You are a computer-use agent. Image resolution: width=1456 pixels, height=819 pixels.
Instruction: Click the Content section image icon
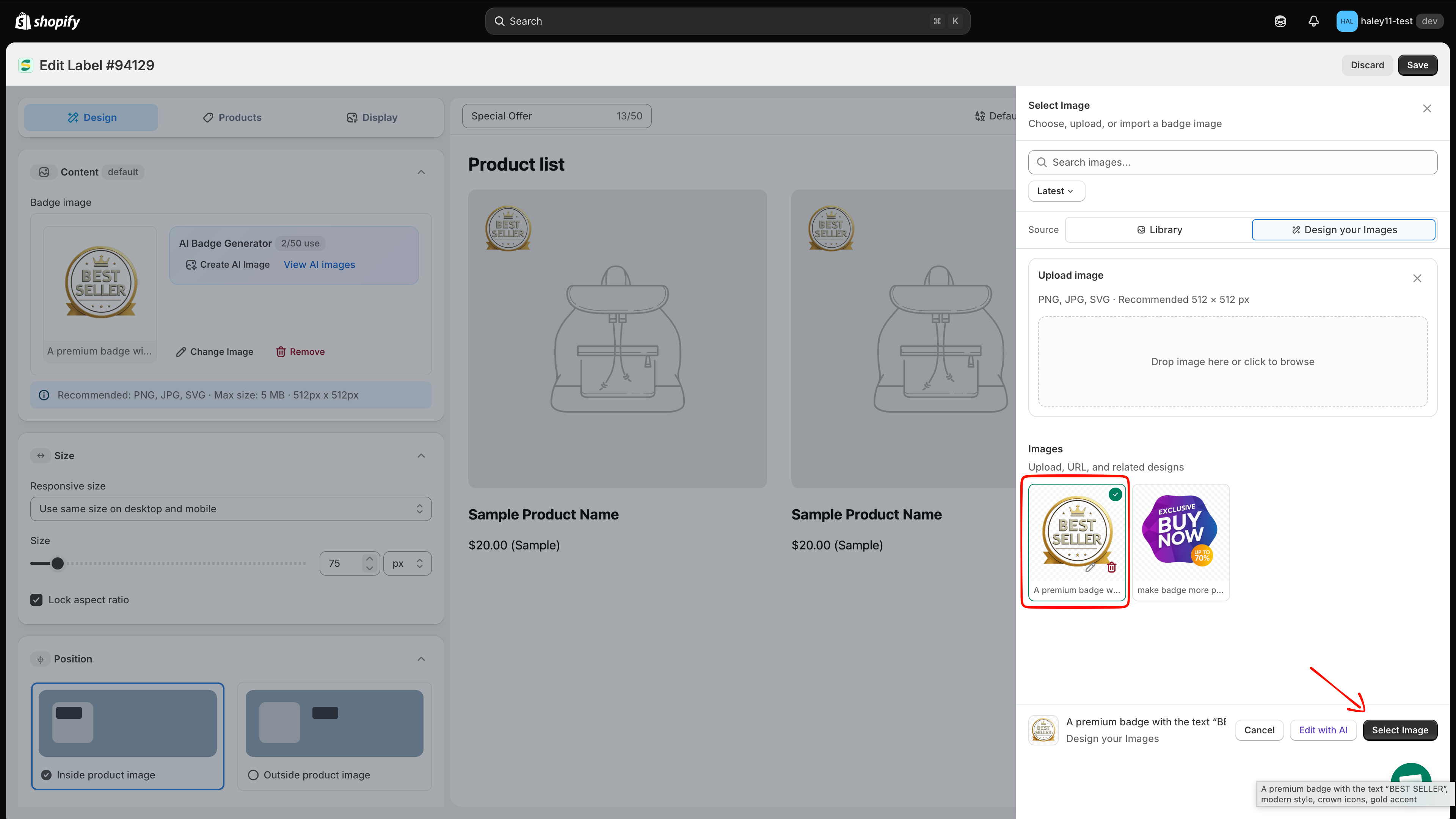[x=44, y=172]
